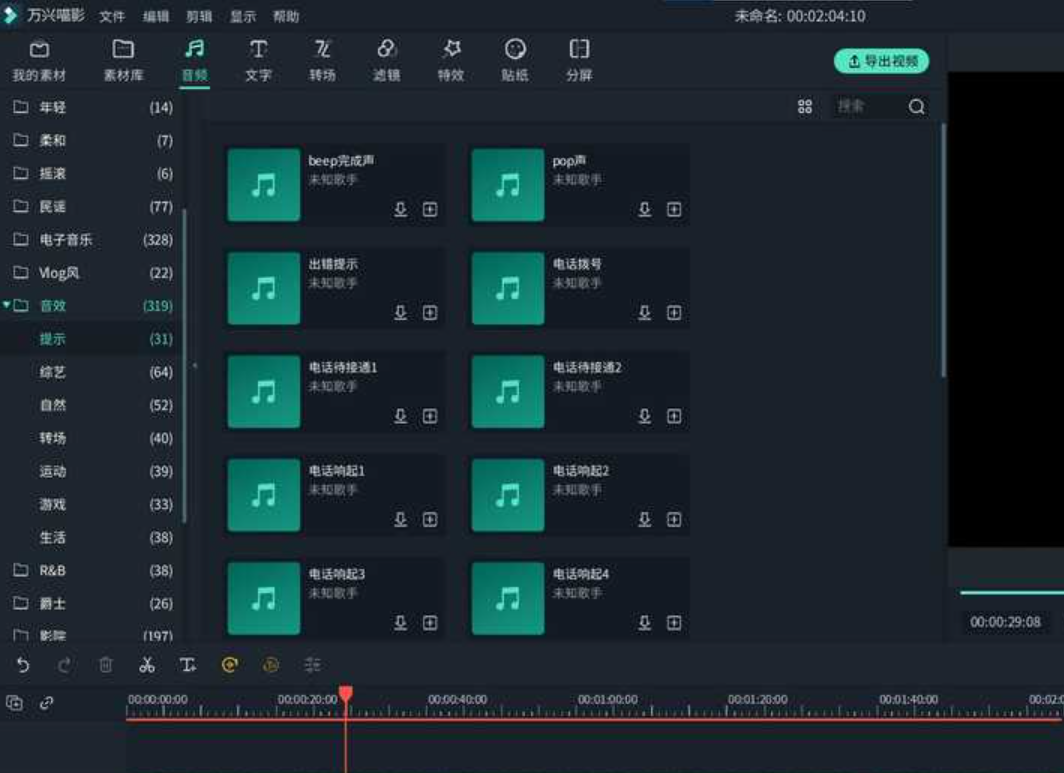The height and width of the screenshot is (773, 1064).
Task: Click the scissors split tool
Action: point(147,665)
